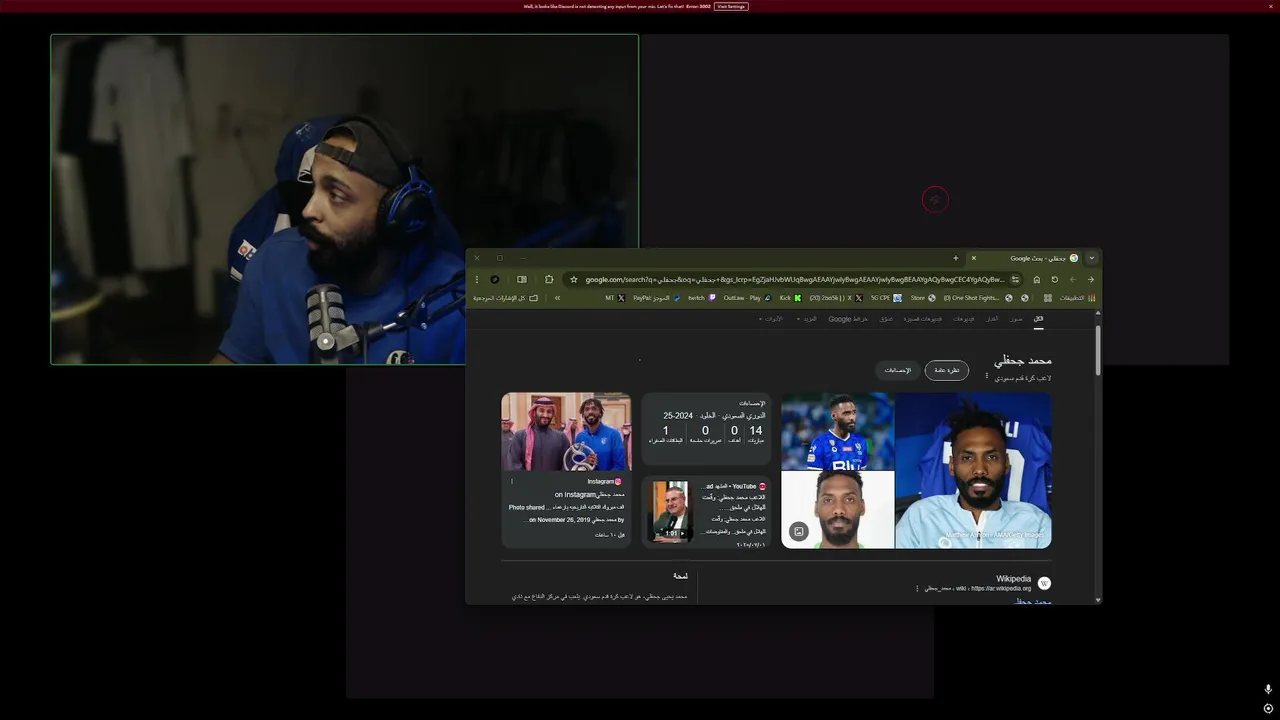Viewport: 1280px width, 720px height.
Task: Click the more images icon on the portrait photo
Action: click(799, 532)
